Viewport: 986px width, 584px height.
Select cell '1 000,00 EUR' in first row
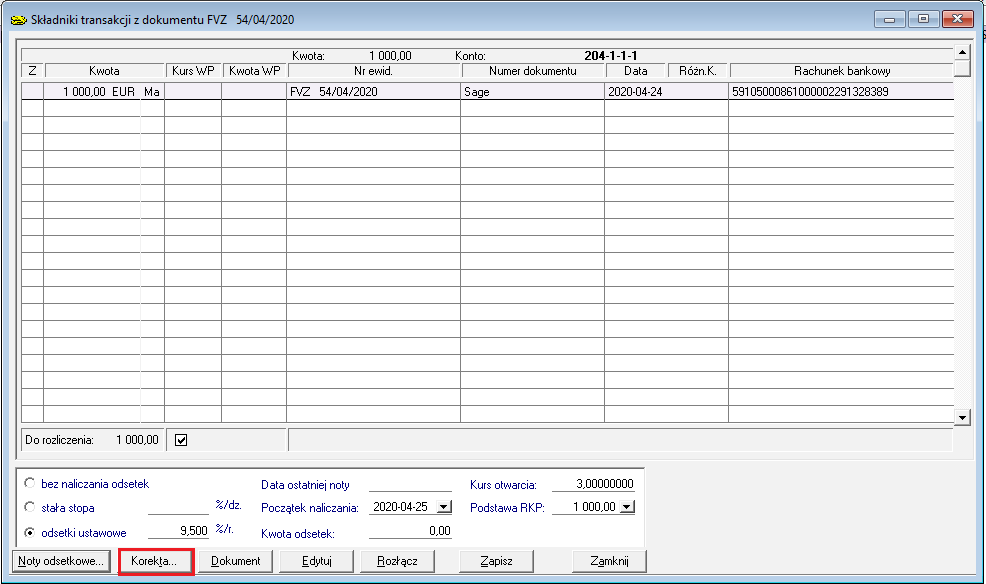[92, 92]
